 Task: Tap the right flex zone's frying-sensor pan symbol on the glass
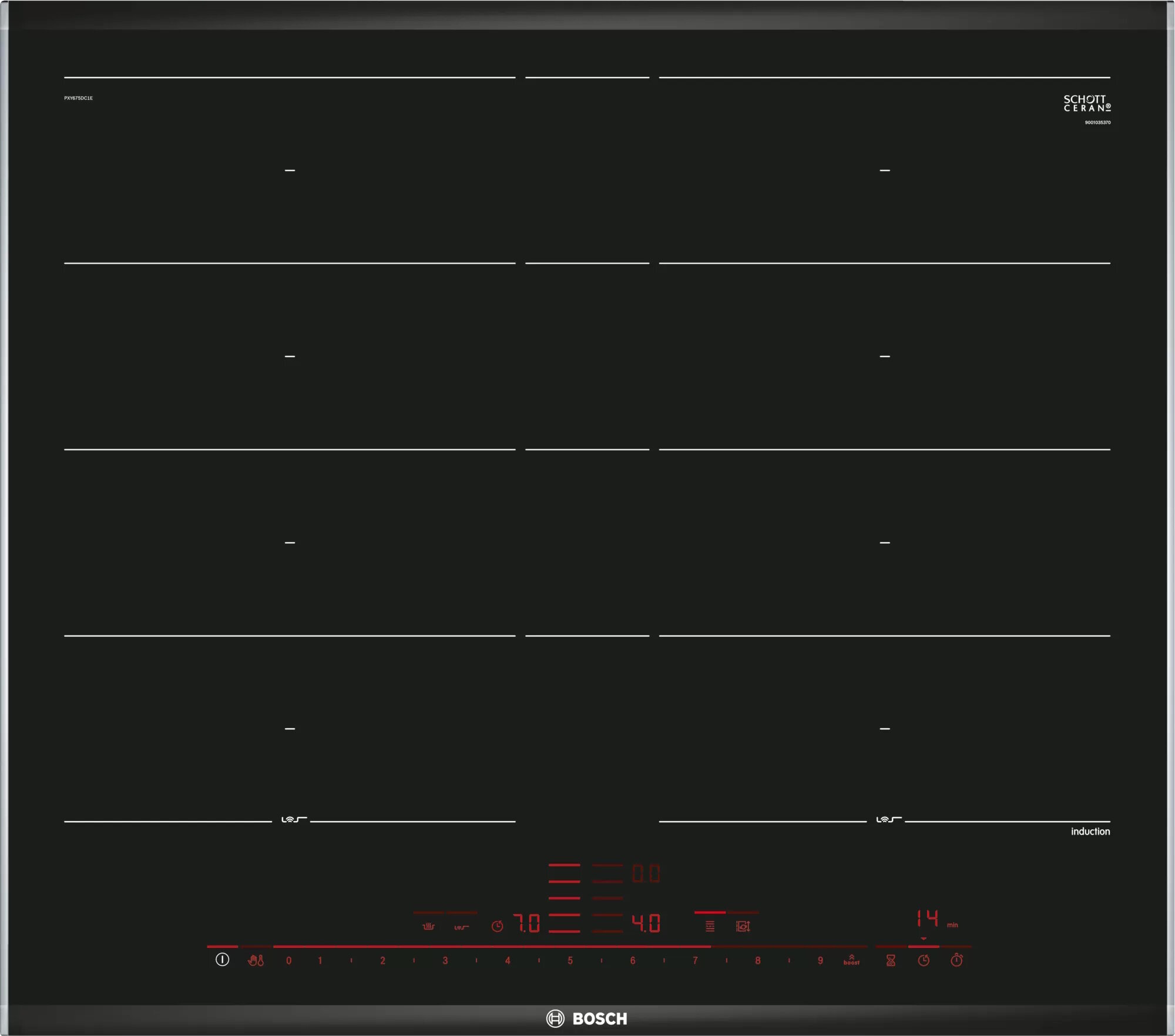pyautogui.click(x=888, y=819)
